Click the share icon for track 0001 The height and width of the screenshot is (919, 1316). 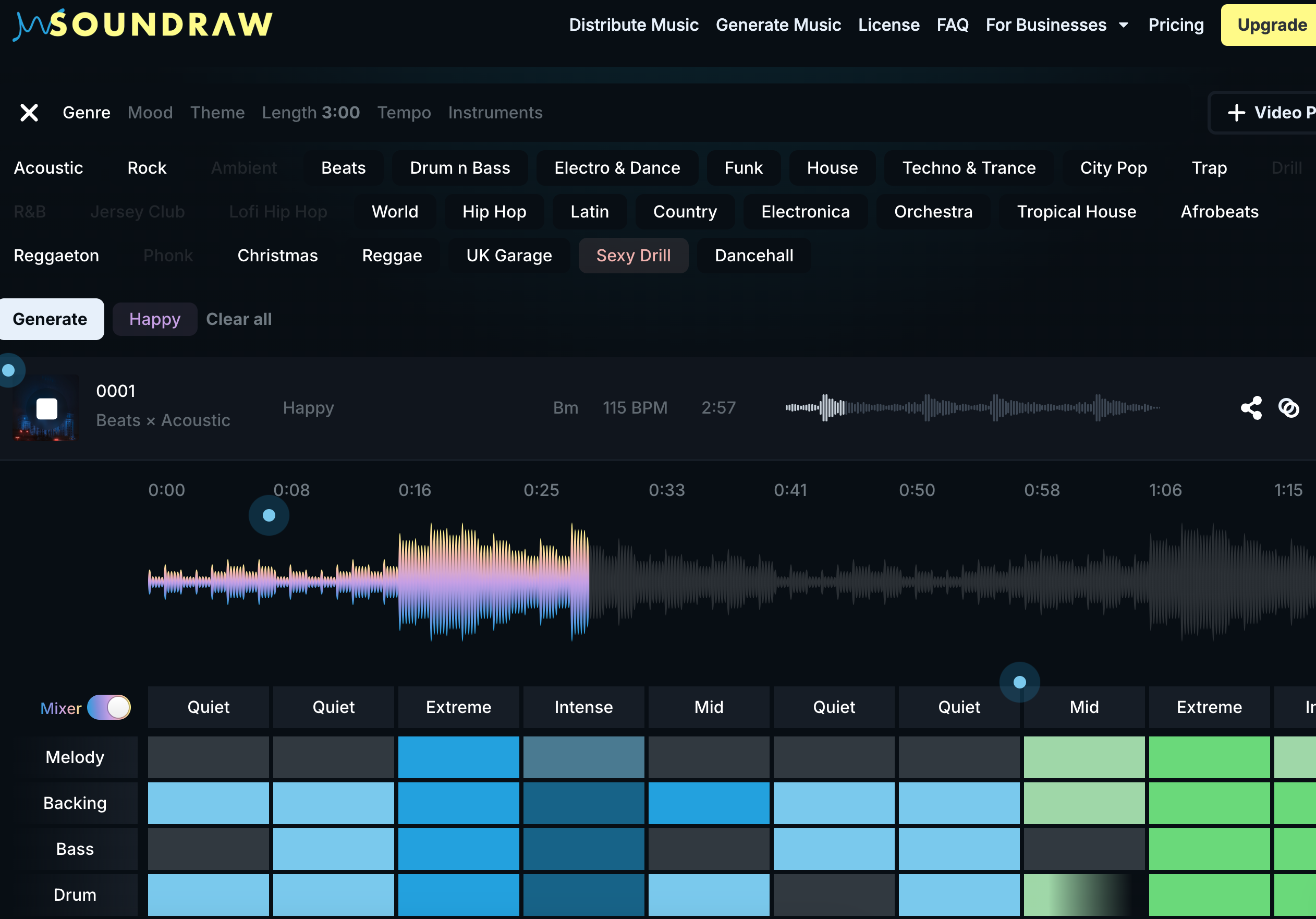[x=1251, y=408]
